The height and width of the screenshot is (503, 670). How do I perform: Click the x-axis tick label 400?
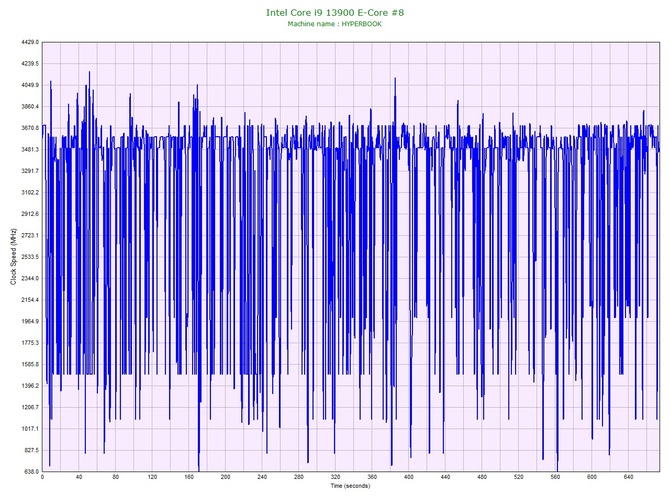pyautogui.click(x=408, y=477)
